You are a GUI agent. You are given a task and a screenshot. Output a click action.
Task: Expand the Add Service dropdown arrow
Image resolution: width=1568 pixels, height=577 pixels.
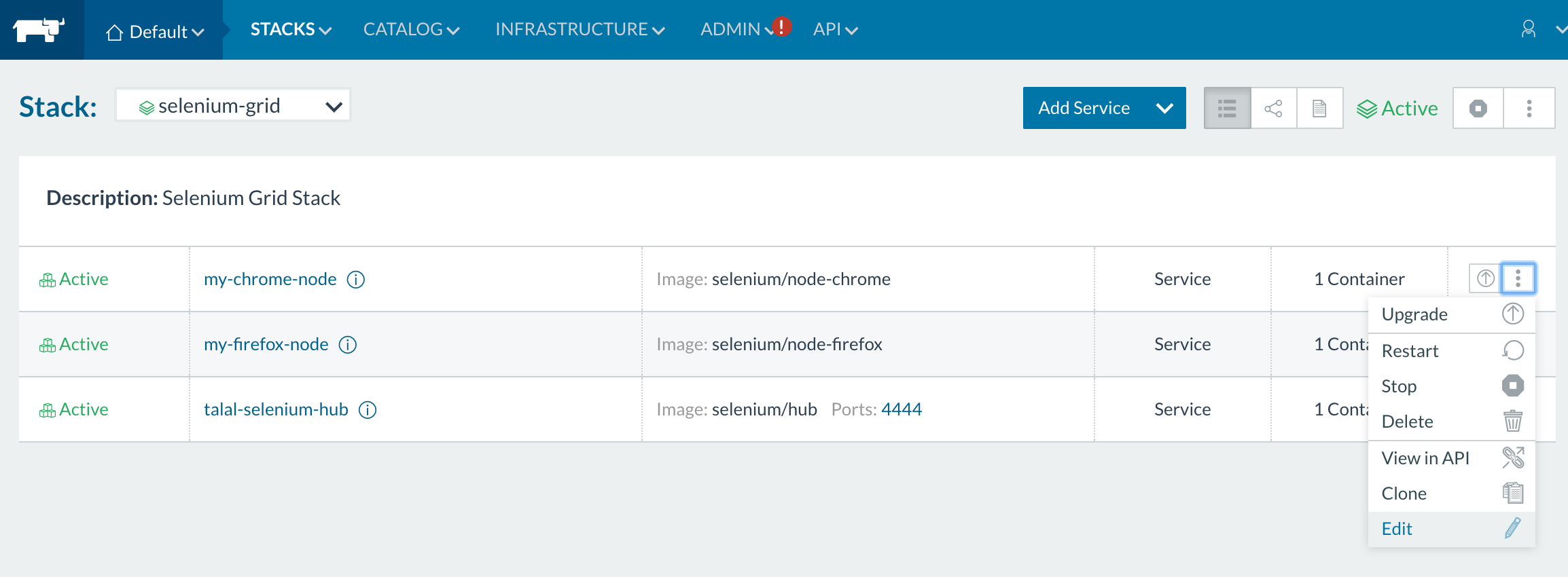(1164, 109)
